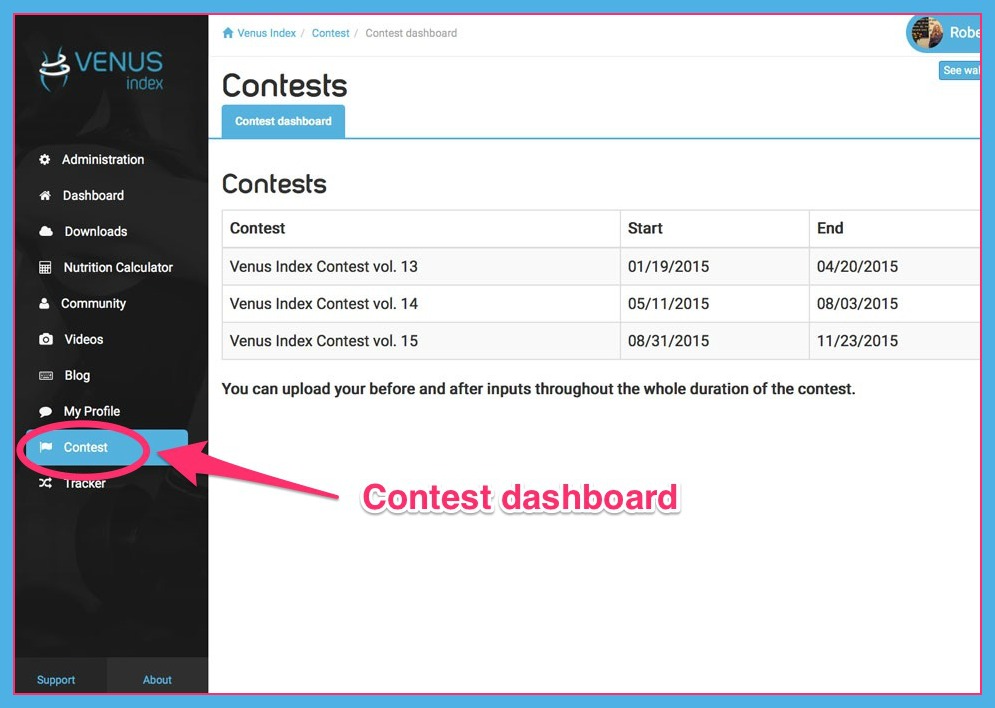Click the user name next to avatar
The width and height of the screenshot is (995, 708).
(965, 32)
